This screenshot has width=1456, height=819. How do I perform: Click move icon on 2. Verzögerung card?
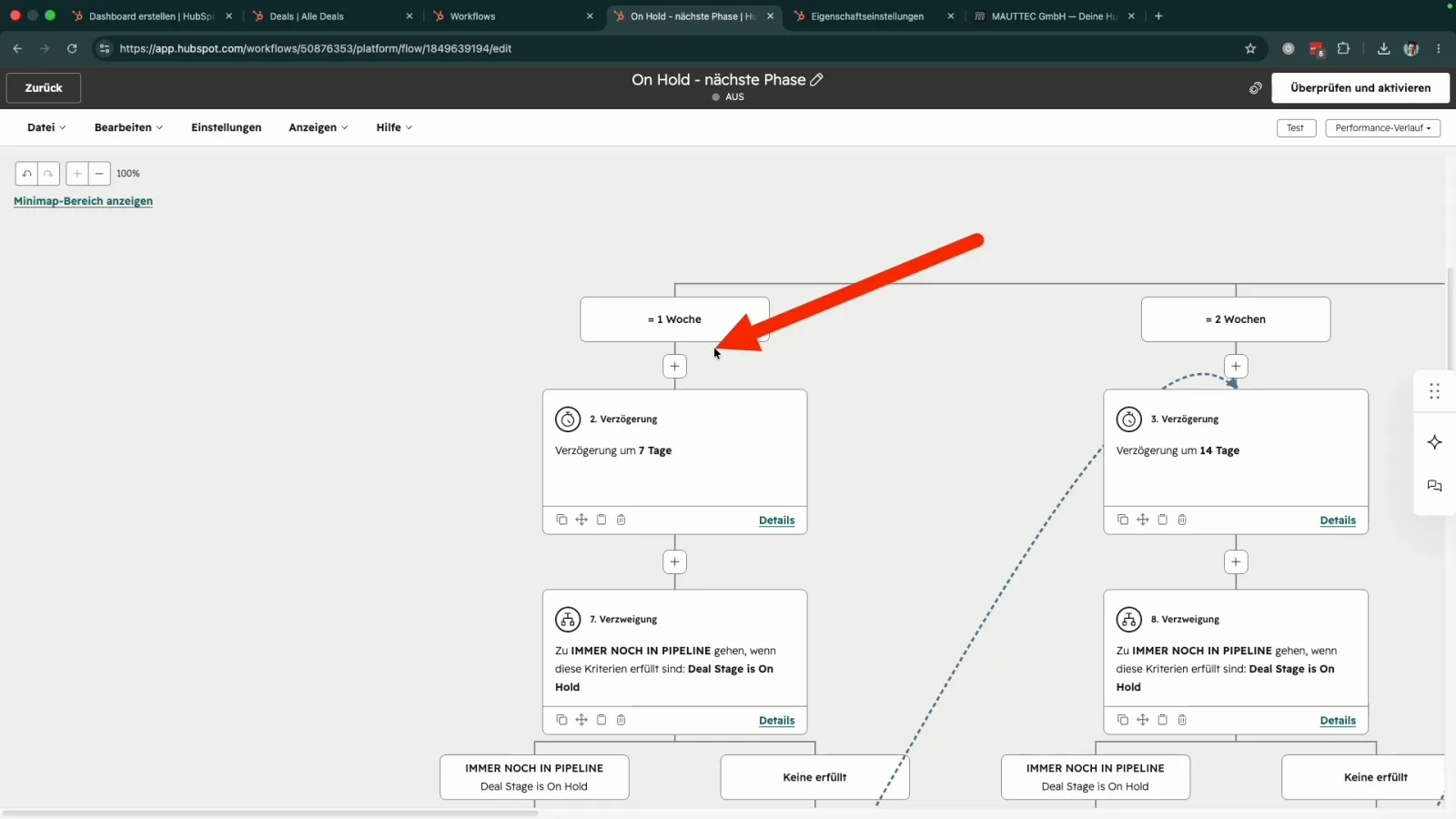pyautogui.click(x=581, y=520)
